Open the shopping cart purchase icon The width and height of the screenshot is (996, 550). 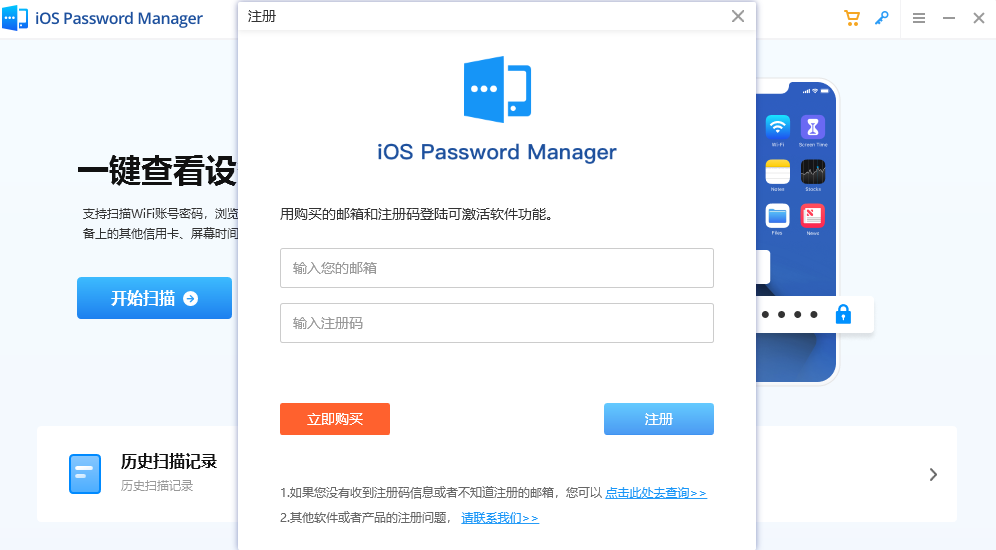851,18
